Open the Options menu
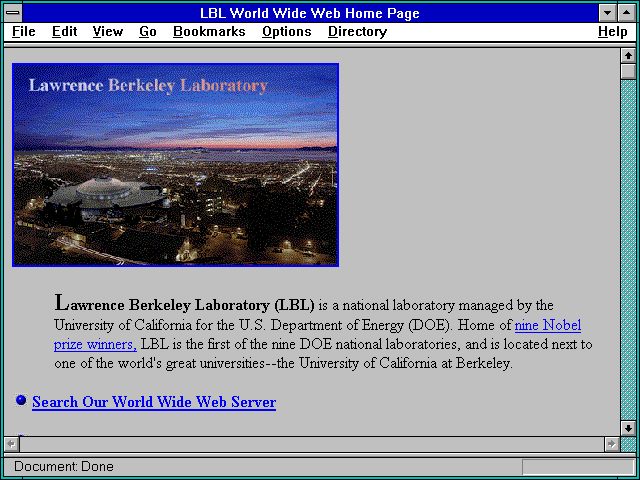The image size is (640, 480). tap(287, 32)
